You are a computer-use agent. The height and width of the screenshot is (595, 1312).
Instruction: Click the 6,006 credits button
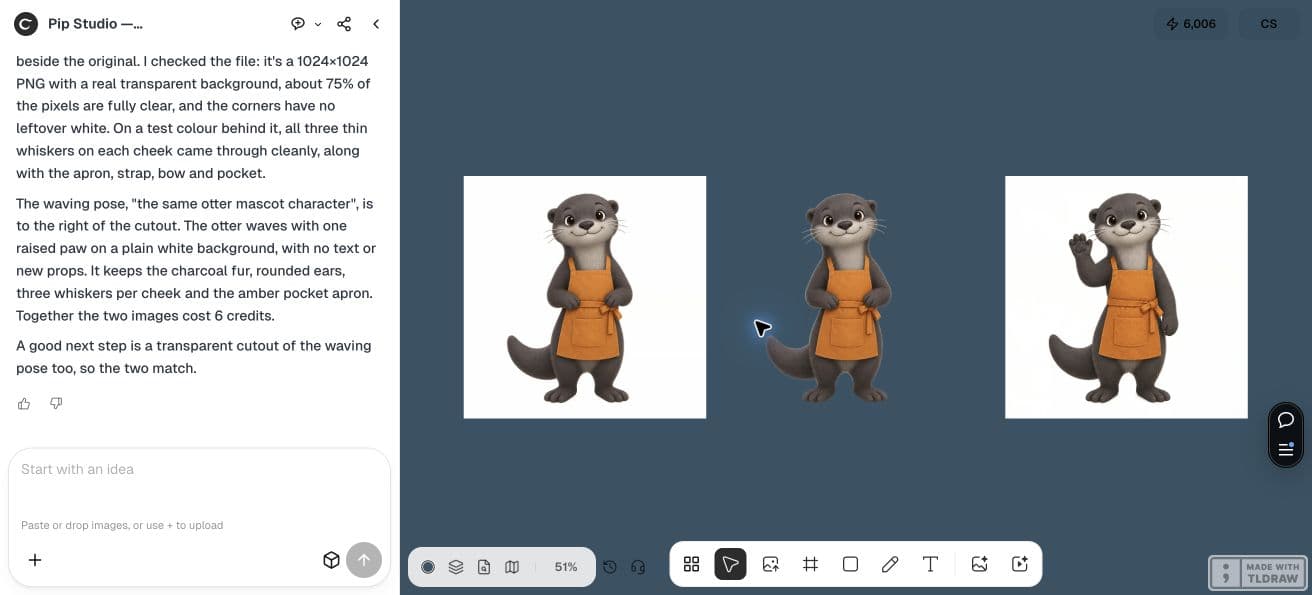point(1191,24)
